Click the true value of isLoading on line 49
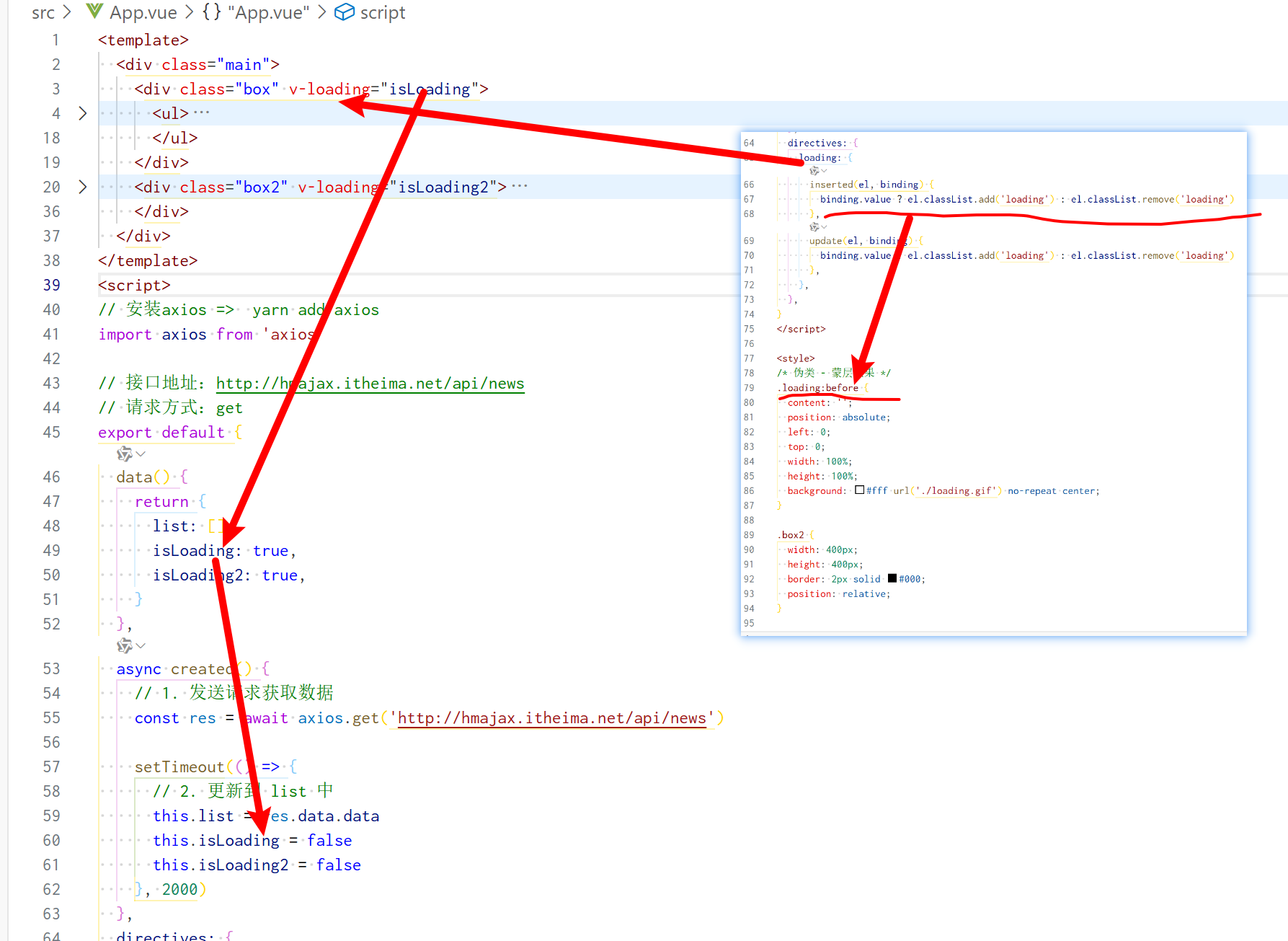1288x941 pixels. (x=270, y=550)
